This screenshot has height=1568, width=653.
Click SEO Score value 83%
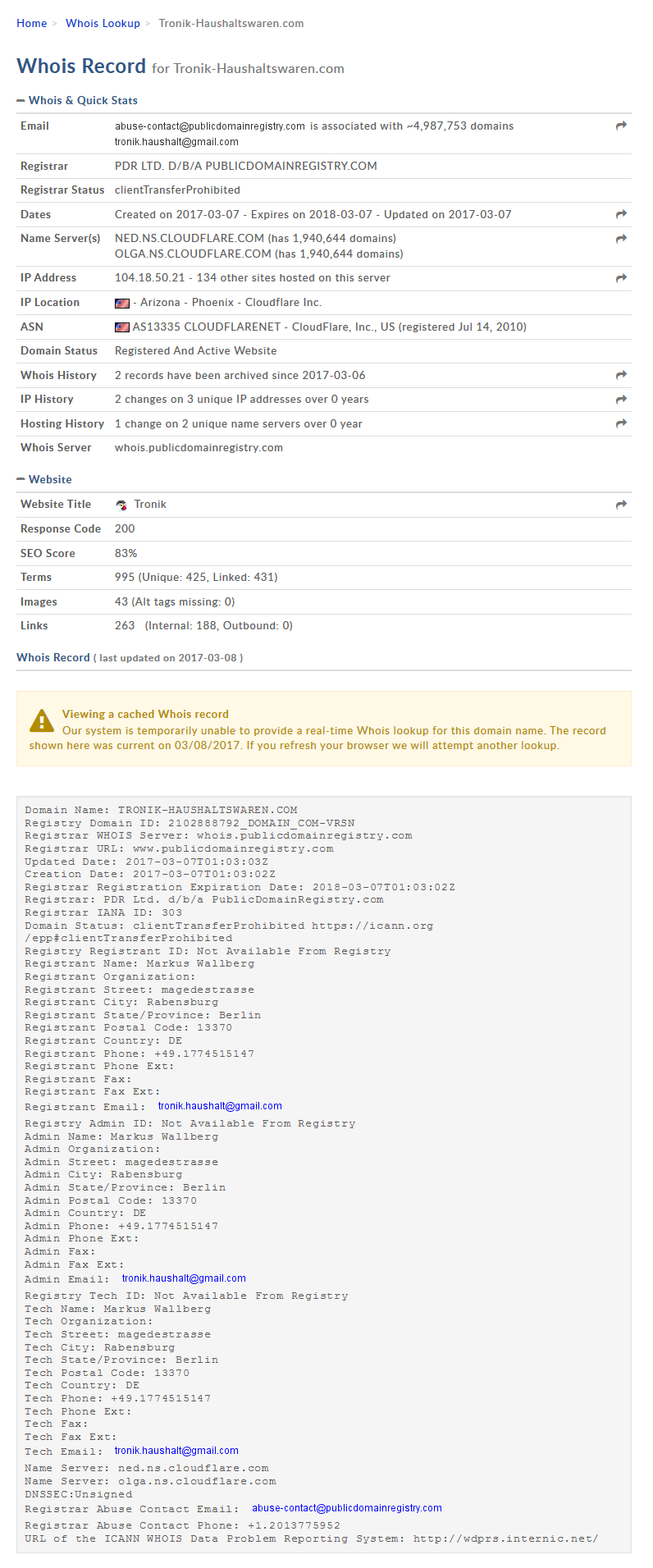[x=126, y=553]
